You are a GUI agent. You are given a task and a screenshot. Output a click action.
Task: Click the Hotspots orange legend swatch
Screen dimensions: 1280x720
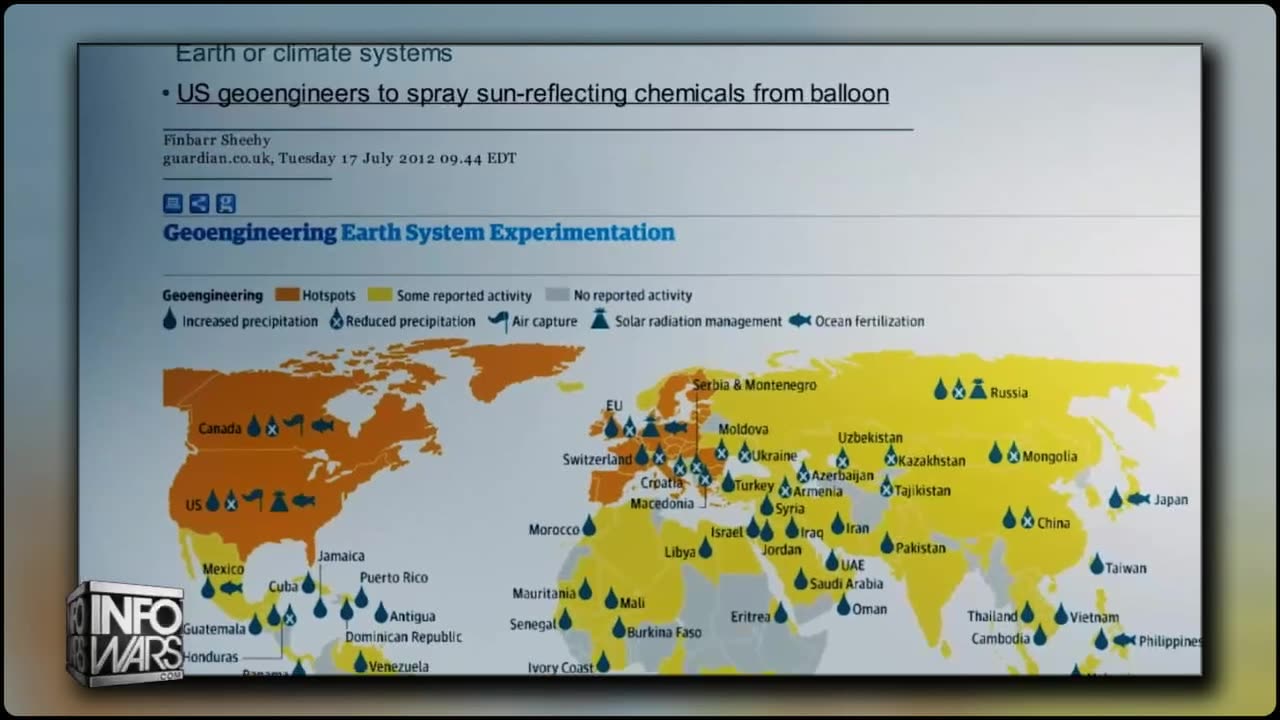pyautogui.click(x=288, y=295)
